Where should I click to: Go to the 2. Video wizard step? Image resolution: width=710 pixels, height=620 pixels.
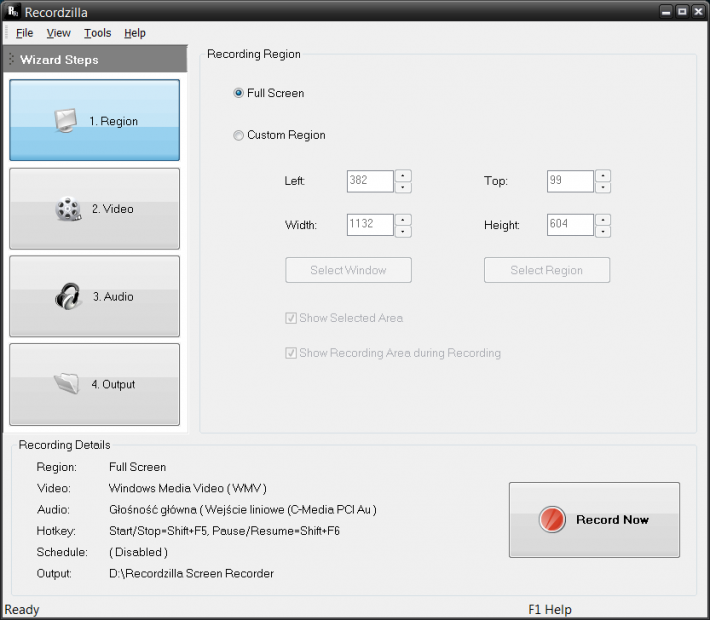click(x=95, y=209)
